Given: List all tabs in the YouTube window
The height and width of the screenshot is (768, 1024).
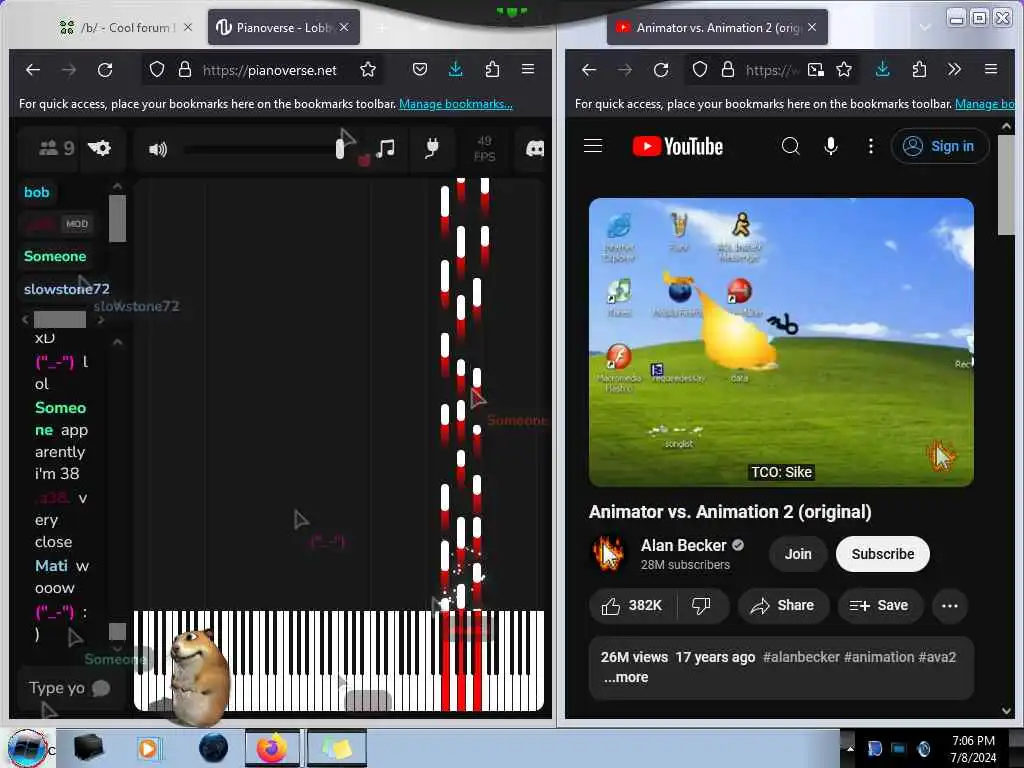Looking at the screenshot, I should pyautogui.click(x=925, y=27).
